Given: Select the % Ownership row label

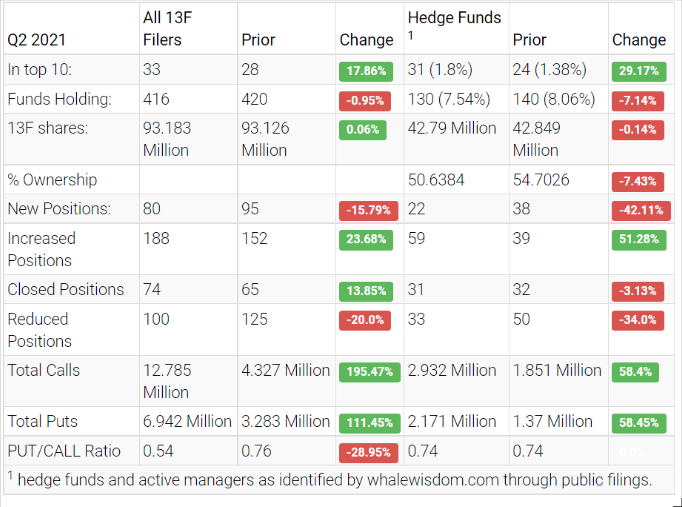Looking at the screenshot, I should coord(52,180).
